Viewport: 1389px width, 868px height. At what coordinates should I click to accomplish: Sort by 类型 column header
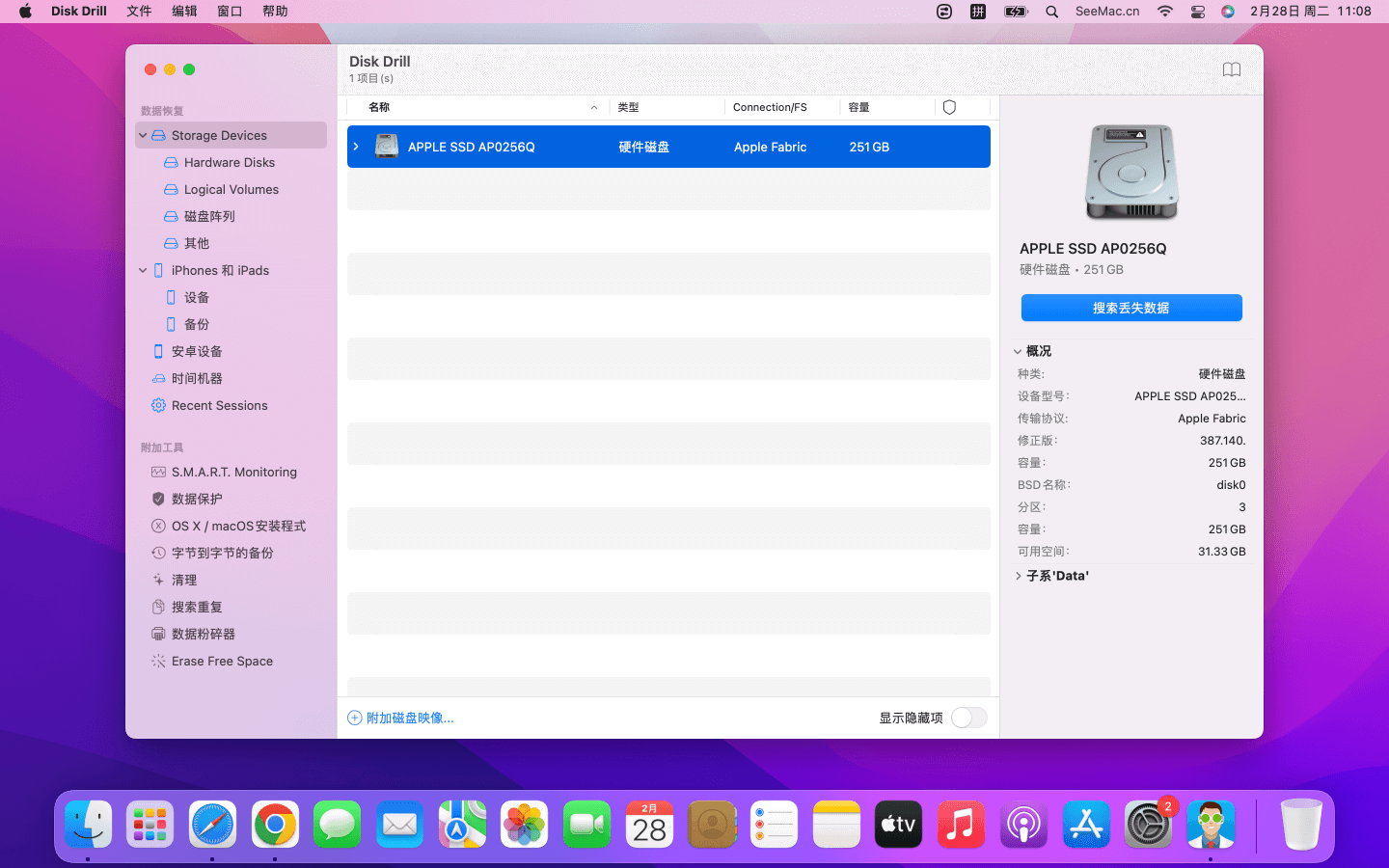click(629, 107)
